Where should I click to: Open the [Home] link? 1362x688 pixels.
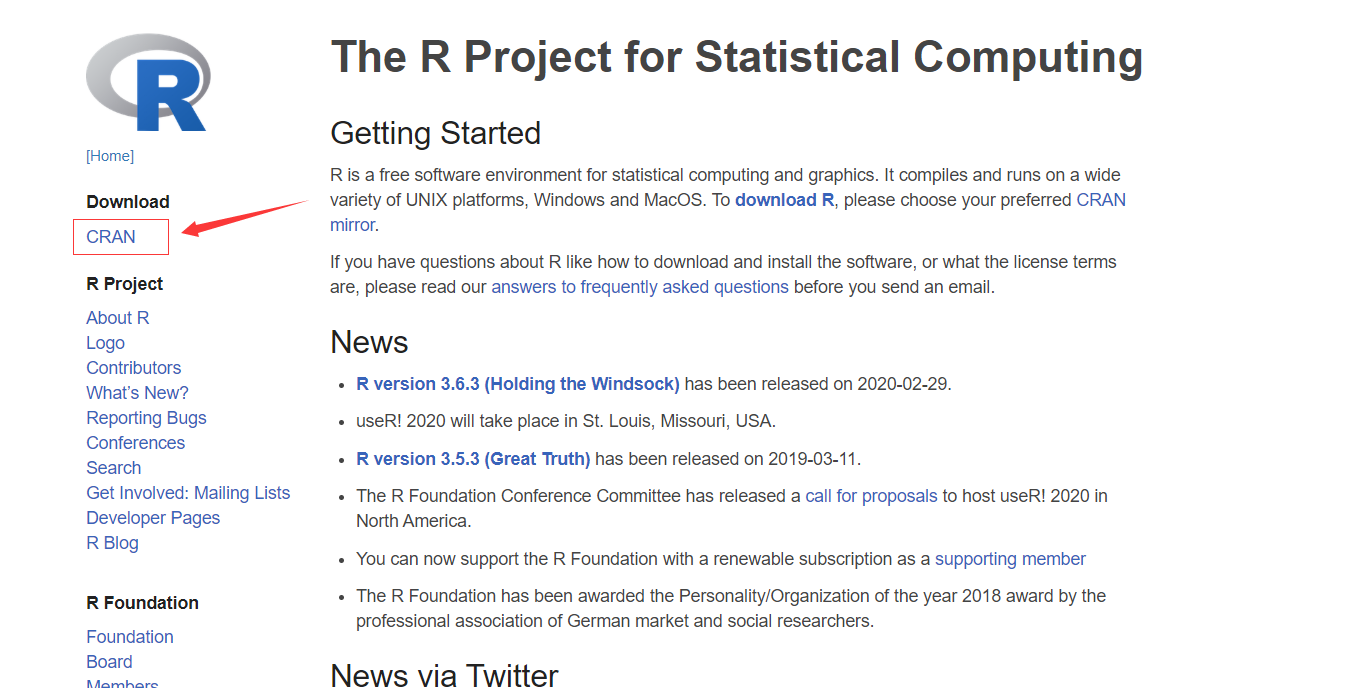[110, 156]
